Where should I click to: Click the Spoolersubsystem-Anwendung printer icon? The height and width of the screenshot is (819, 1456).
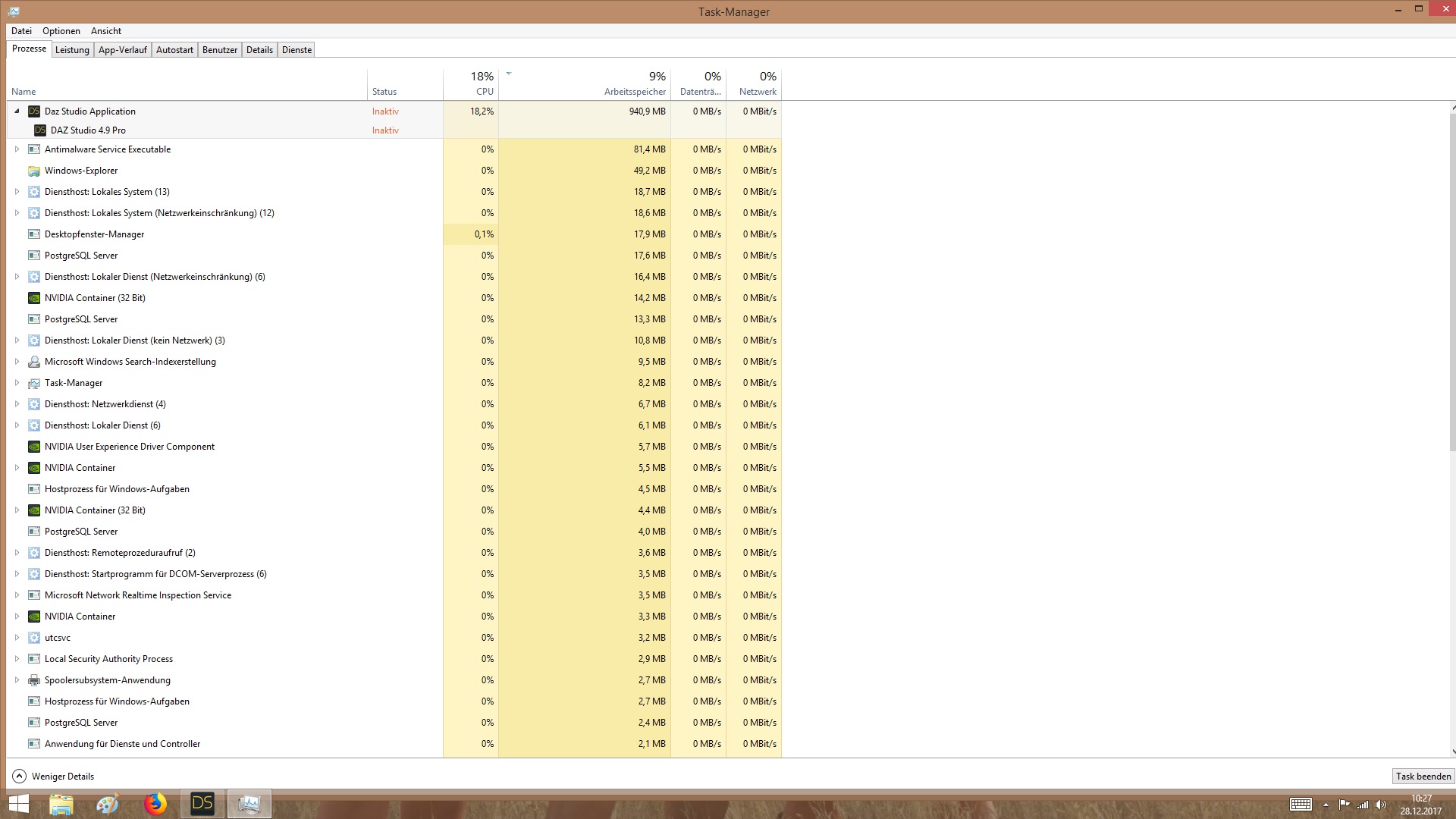(34, 680)
